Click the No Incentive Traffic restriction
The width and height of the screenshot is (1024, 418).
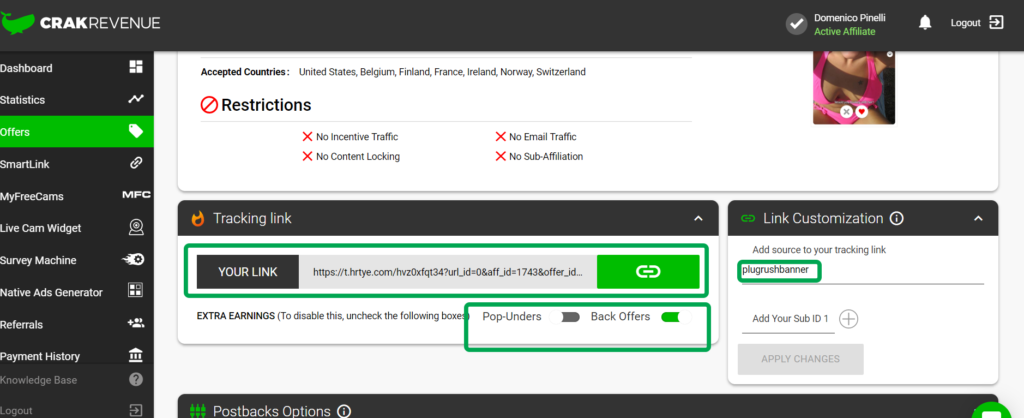(350, 137)
